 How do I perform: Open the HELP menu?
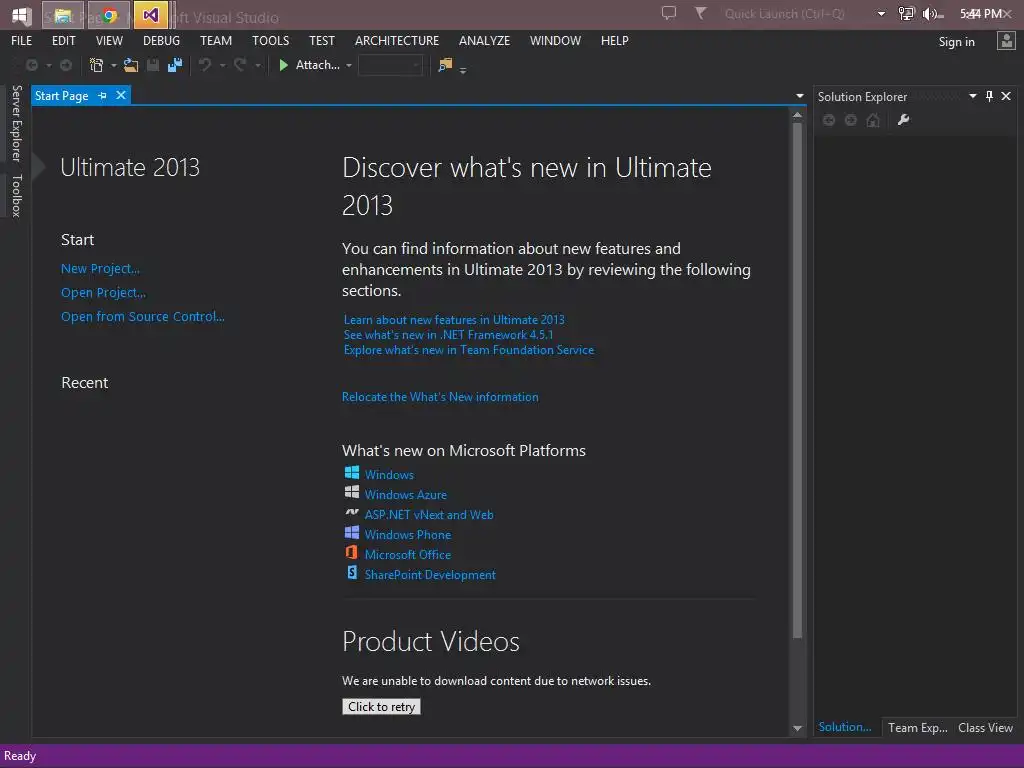tap(615, 40)
